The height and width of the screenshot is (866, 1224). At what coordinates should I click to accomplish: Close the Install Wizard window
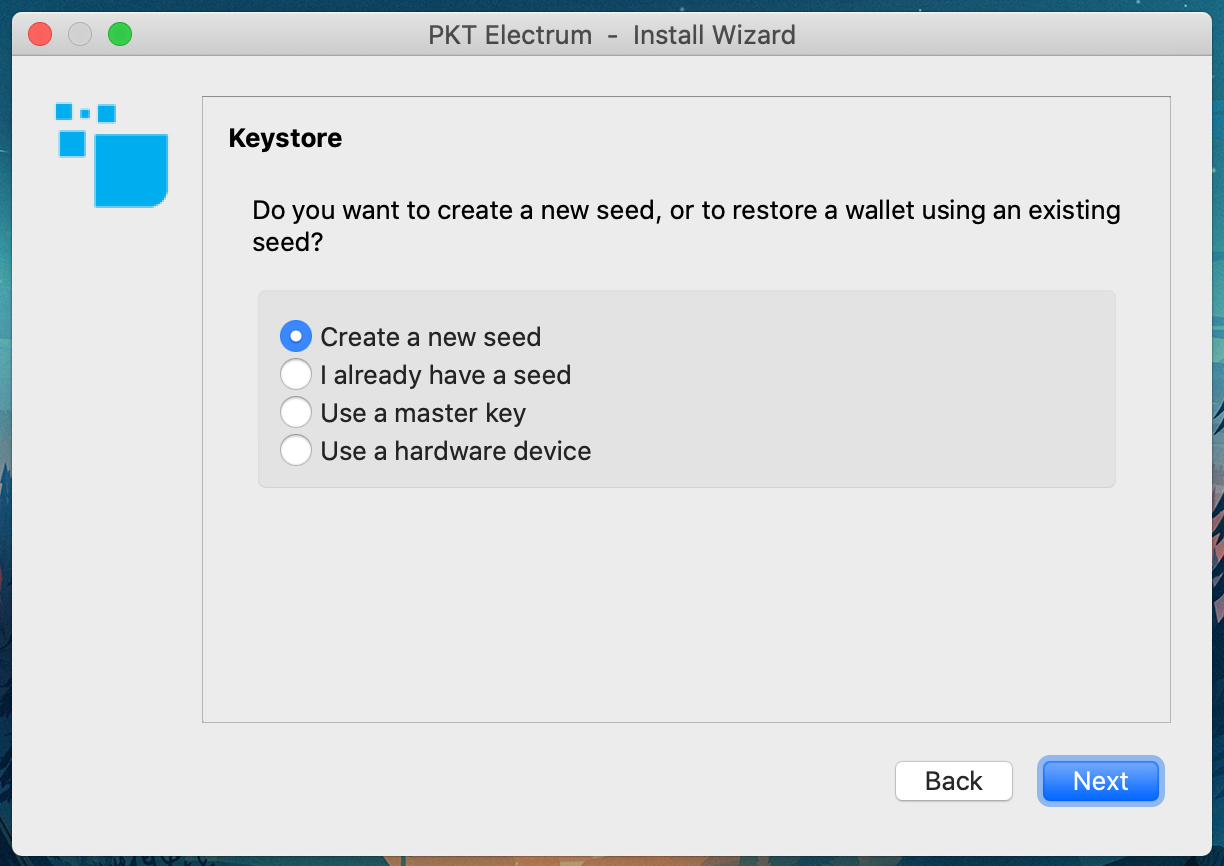click(x=40, y=35)
